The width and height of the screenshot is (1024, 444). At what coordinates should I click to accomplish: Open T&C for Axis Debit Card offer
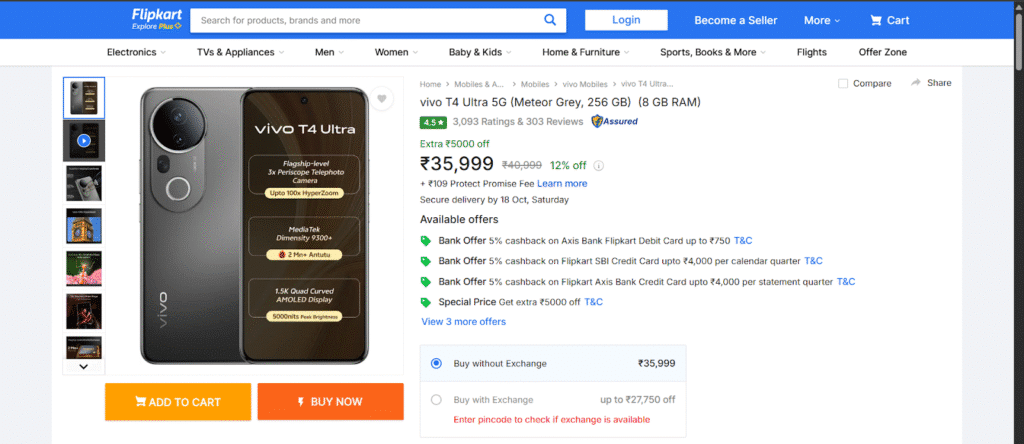tap(743, 240)
